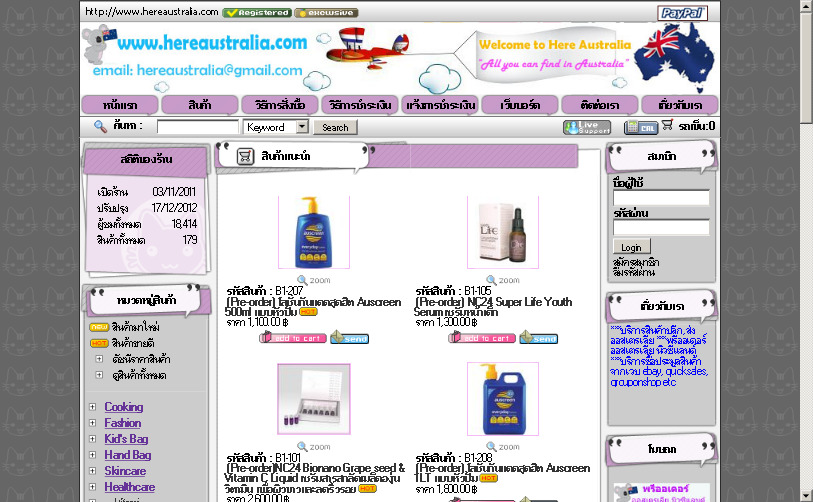
Task: Zoom the B1-207 Auscreen product image
Action: click(314, 280)
